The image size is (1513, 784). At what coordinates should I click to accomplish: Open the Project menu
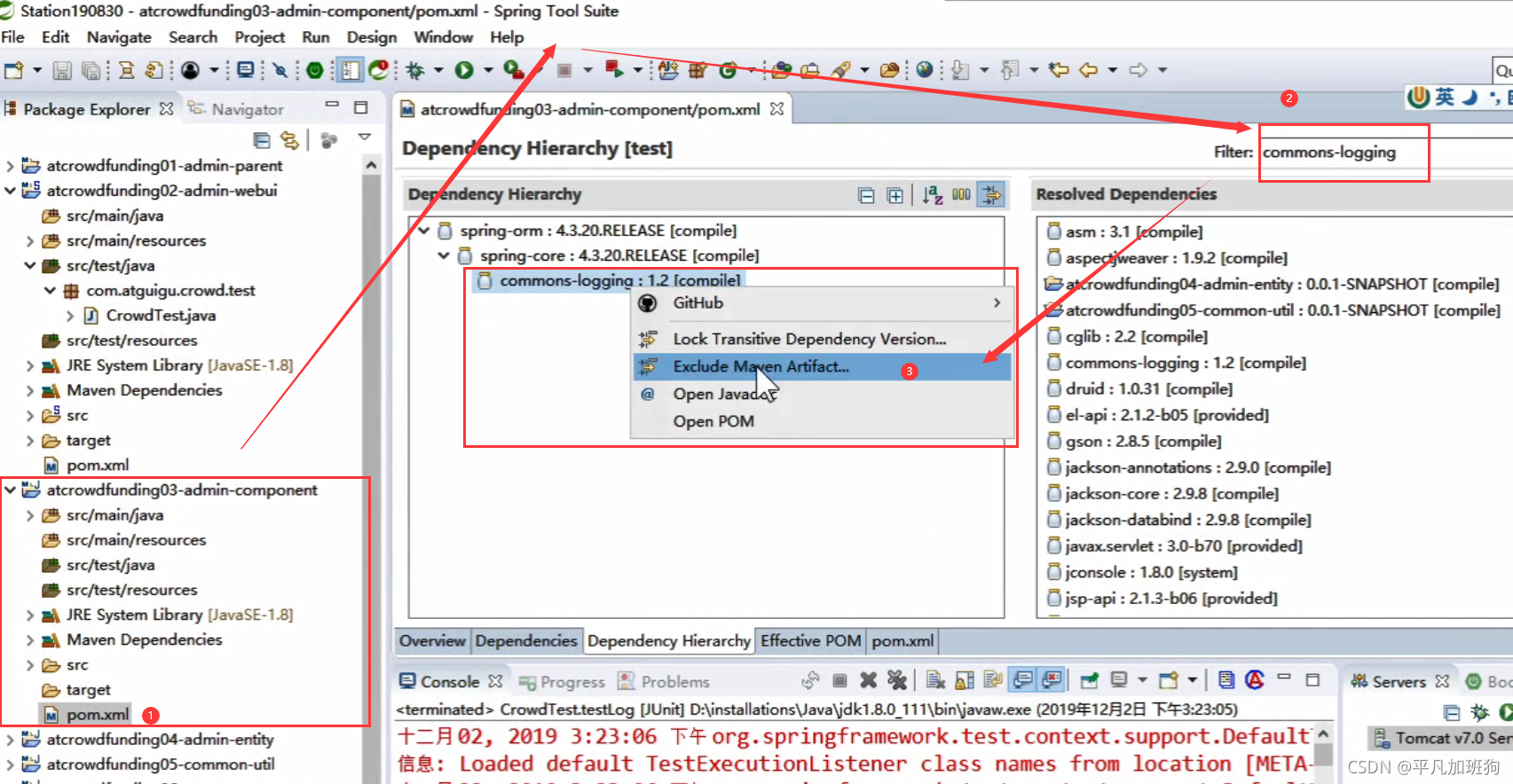point(259,37)
